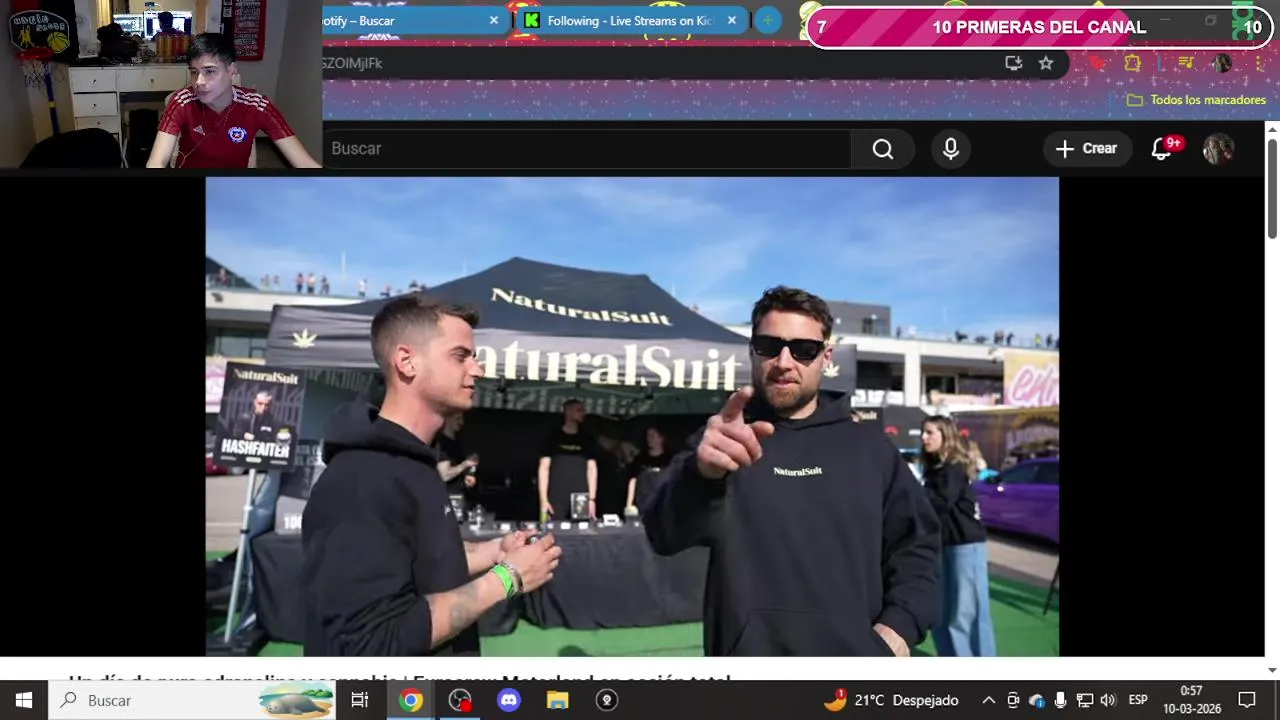Open a new browser tab

pyautogui.click(x=768, y=20)
